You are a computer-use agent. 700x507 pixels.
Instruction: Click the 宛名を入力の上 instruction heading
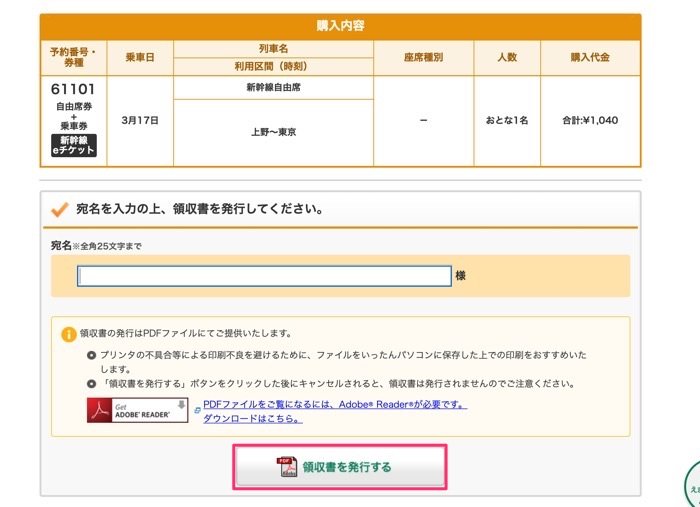200,209
